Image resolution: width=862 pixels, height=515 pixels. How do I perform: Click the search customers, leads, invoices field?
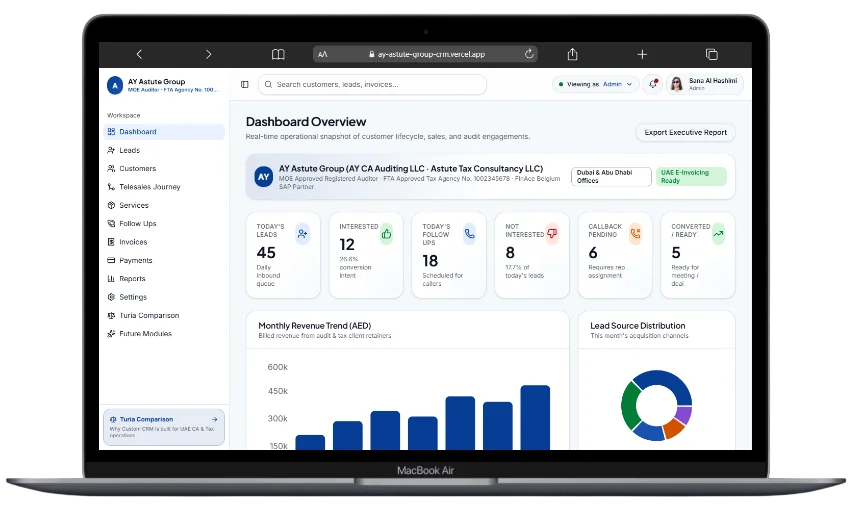tap(372, 85)
